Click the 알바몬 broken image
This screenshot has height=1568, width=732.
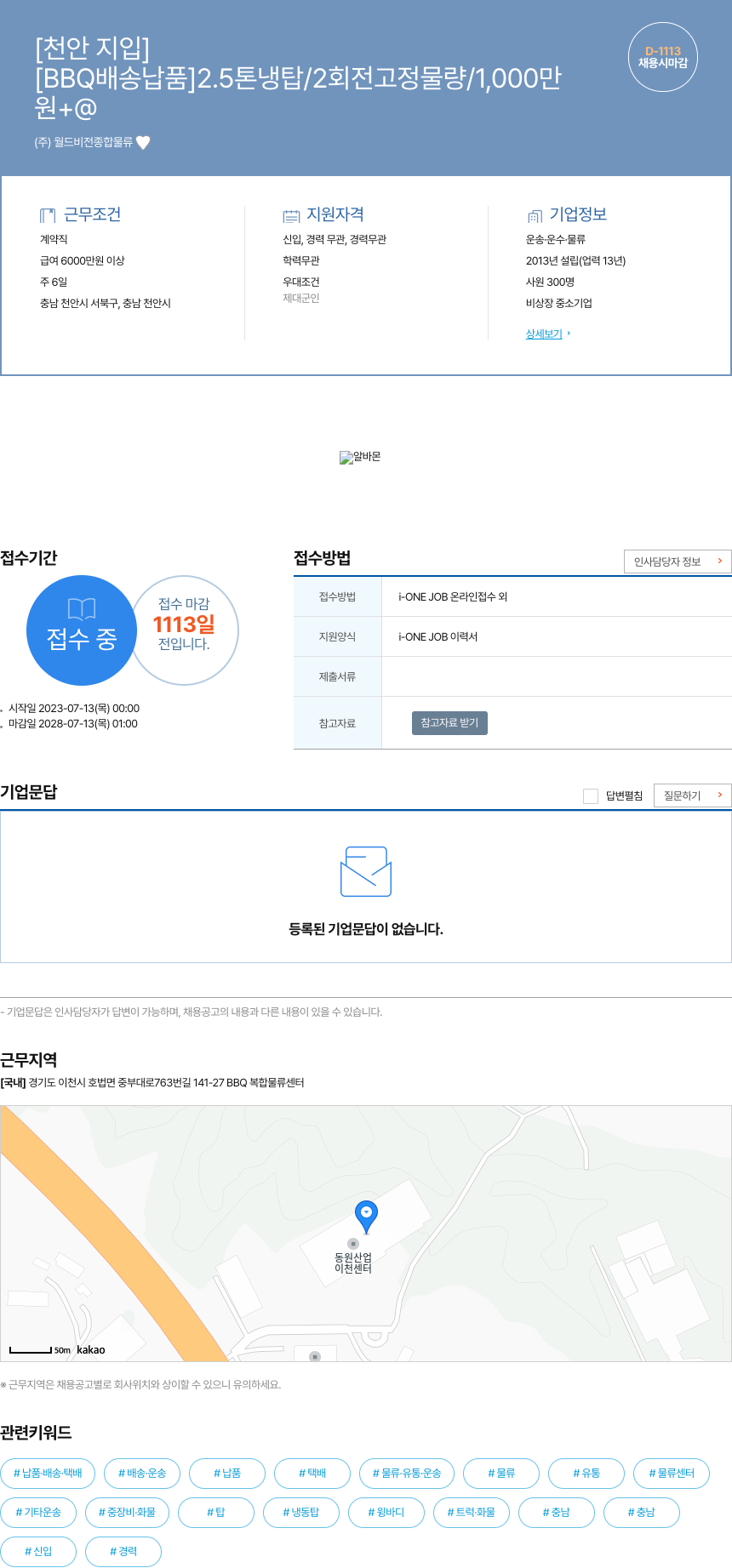[x=360, y=457]
